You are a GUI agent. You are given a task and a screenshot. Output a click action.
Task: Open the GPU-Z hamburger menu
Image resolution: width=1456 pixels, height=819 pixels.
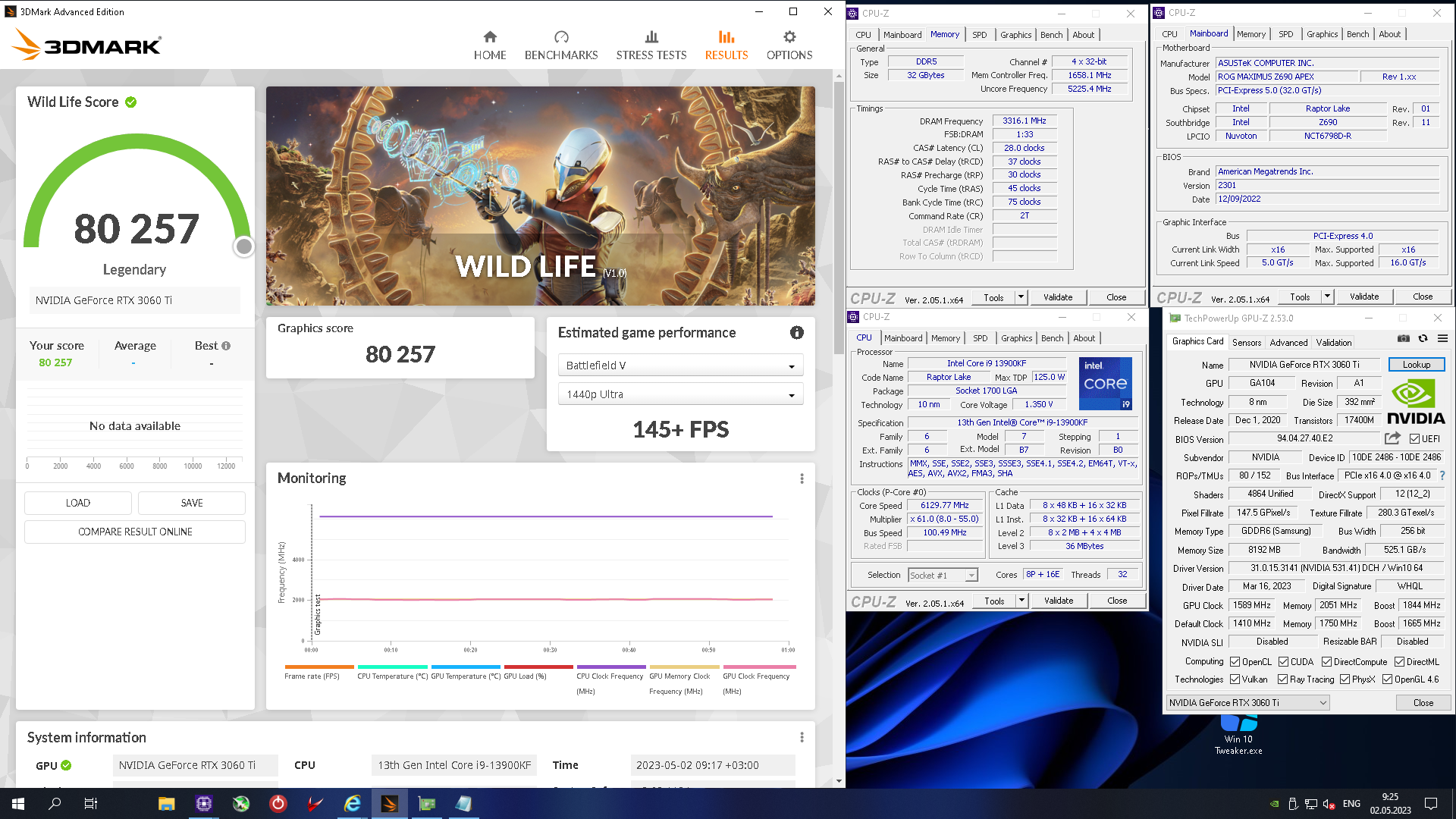1442,338
